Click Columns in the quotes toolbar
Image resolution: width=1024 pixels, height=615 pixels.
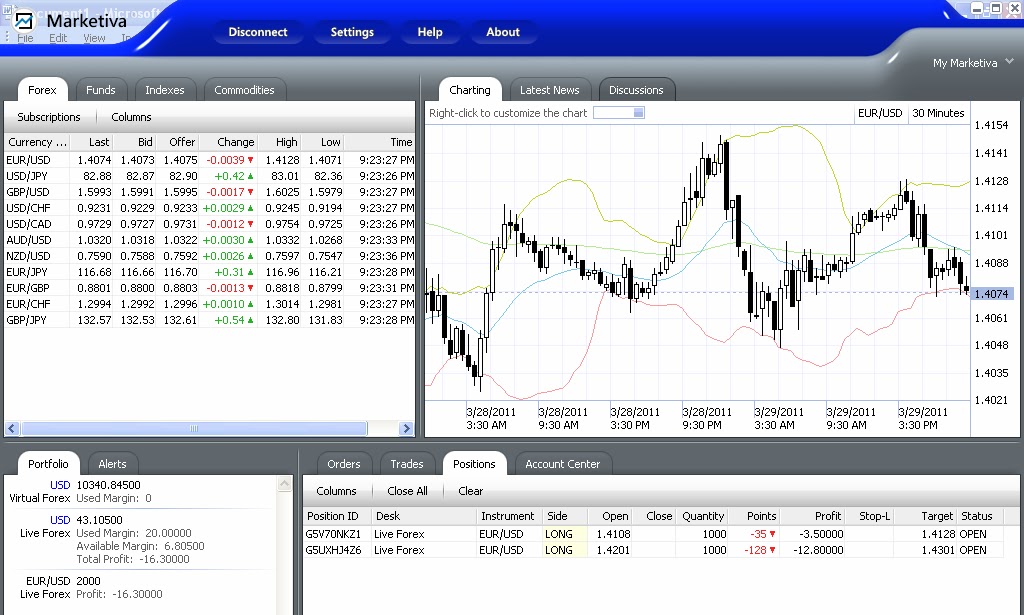click(x=131, y=117)
